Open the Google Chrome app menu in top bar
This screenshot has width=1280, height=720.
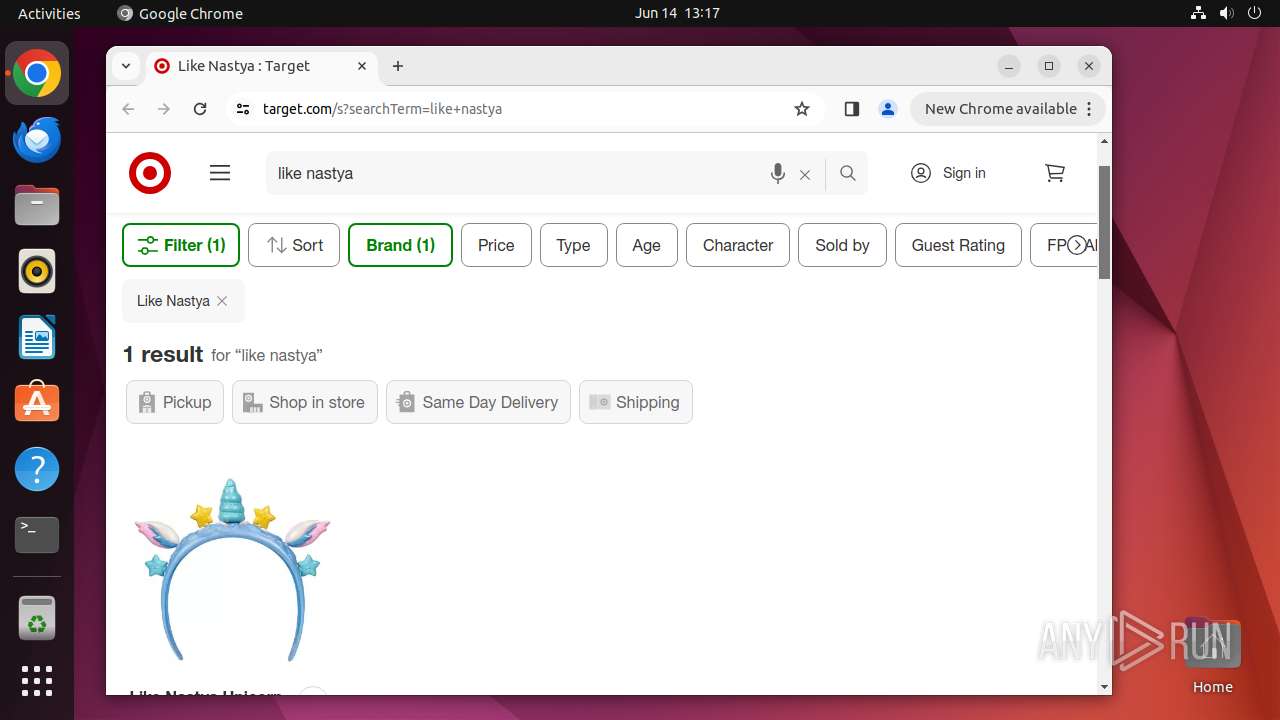coord(180,13)
